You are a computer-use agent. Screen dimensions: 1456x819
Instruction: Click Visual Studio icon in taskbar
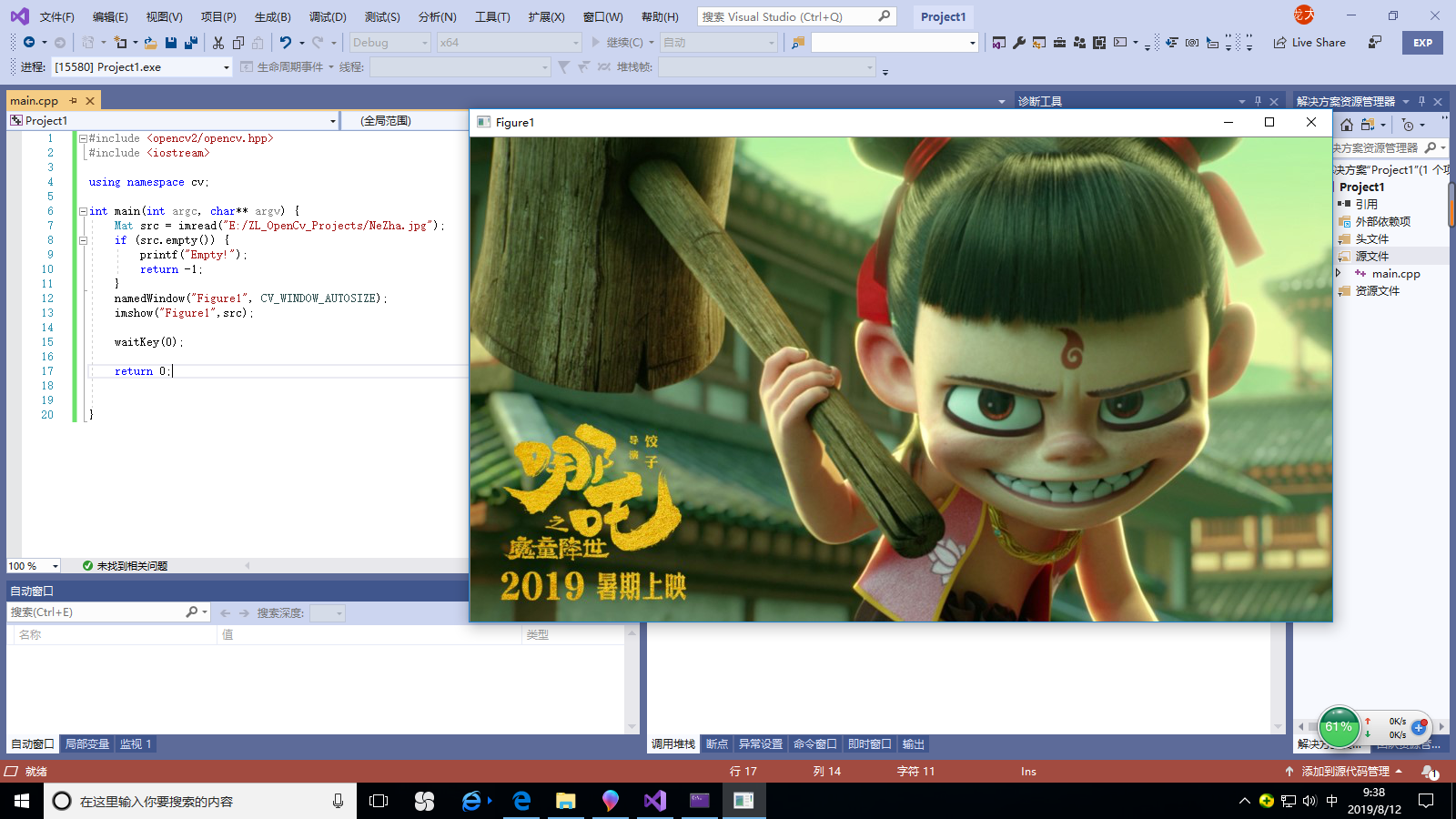pyautogui.click(x=655, y=801)
